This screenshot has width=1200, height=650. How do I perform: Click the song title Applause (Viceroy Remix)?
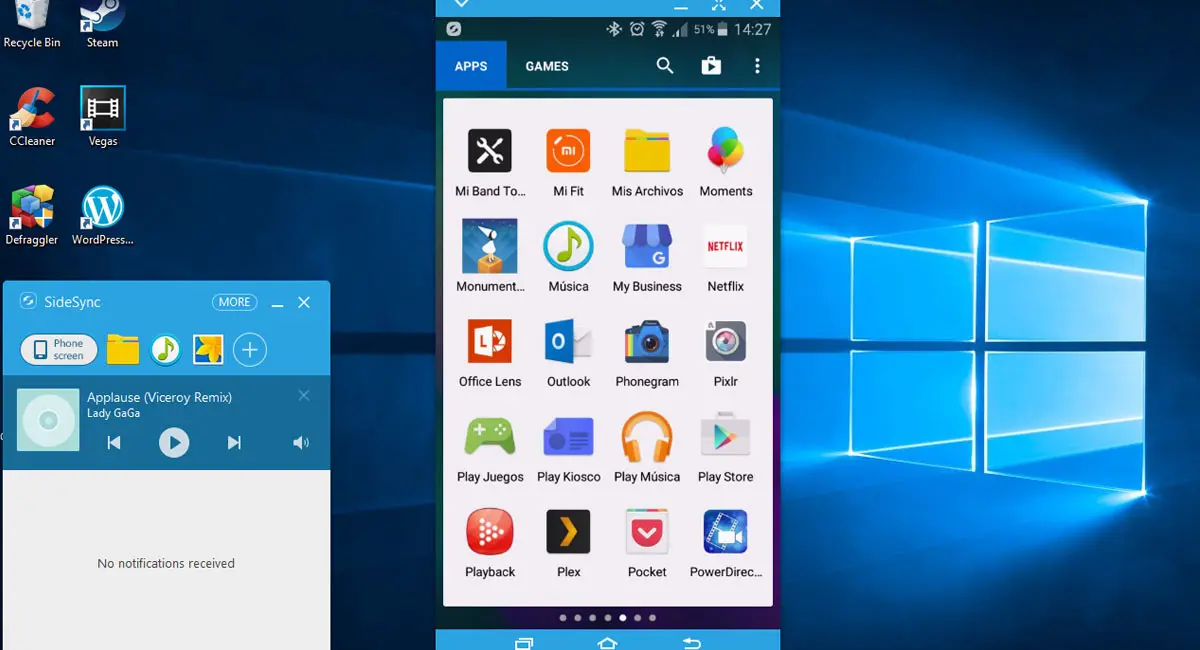click(x=159, y=397)
